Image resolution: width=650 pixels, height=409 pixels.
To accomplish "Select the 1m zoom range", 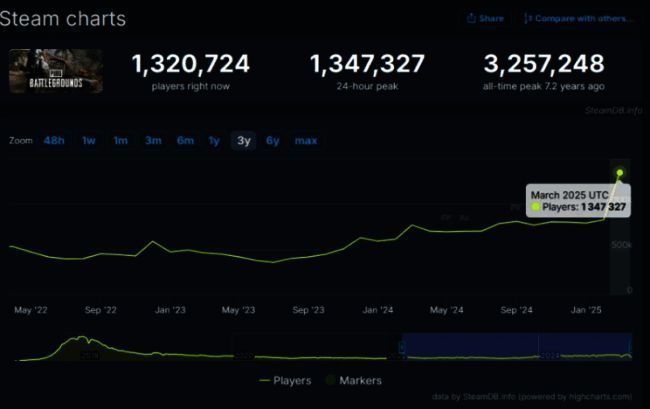I will click(120, 141).
